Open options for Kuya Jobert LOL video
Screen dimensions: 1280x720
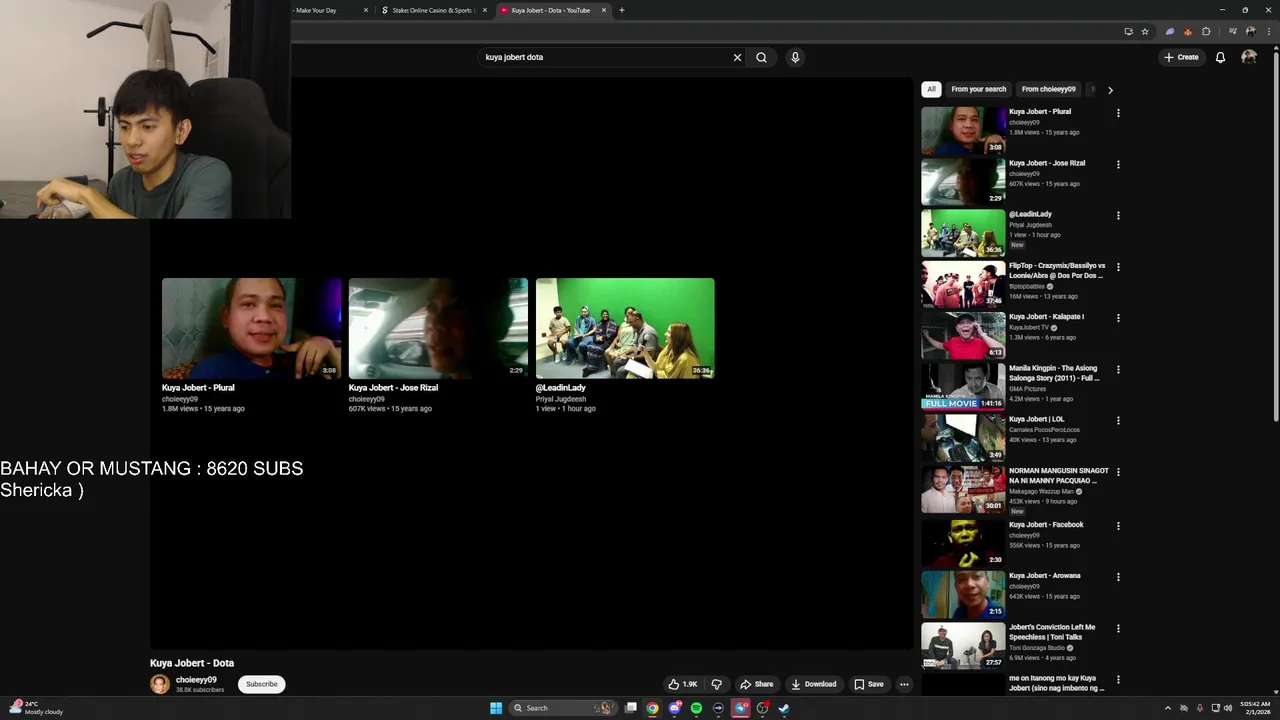point(1118,421)
